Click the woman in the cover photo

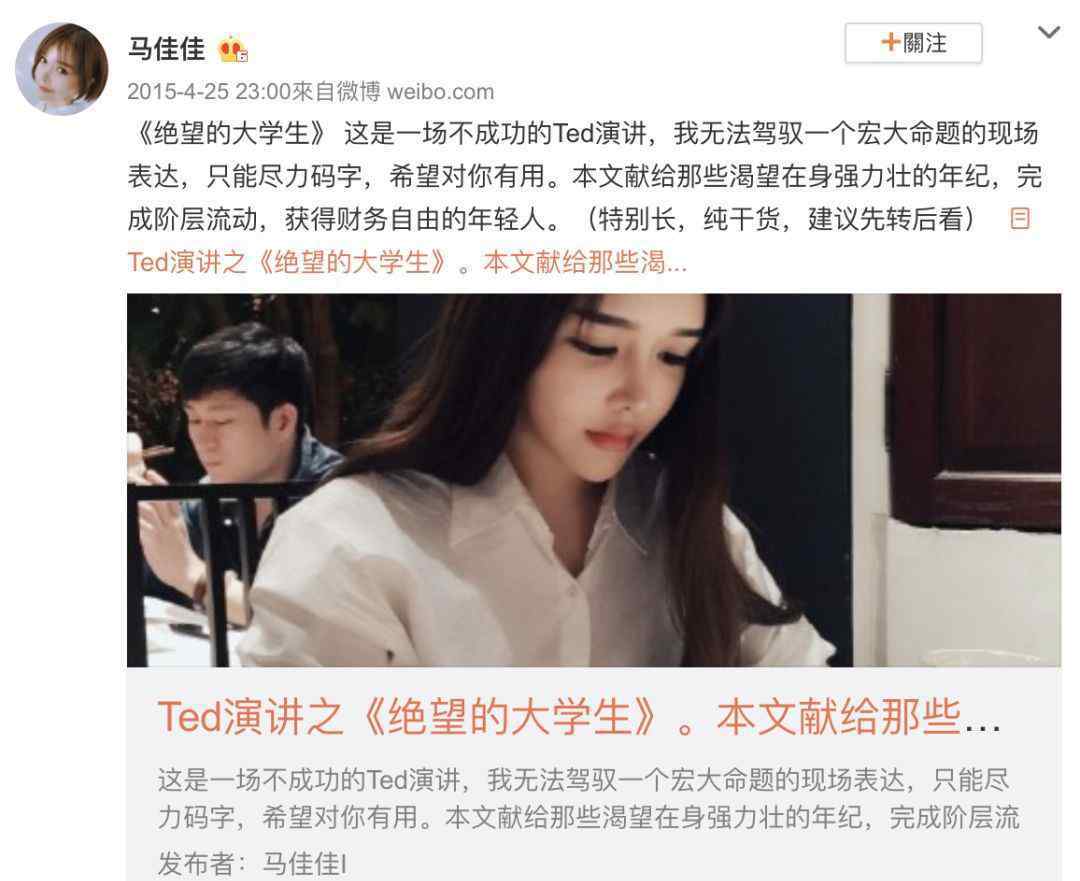click(551, 480)
